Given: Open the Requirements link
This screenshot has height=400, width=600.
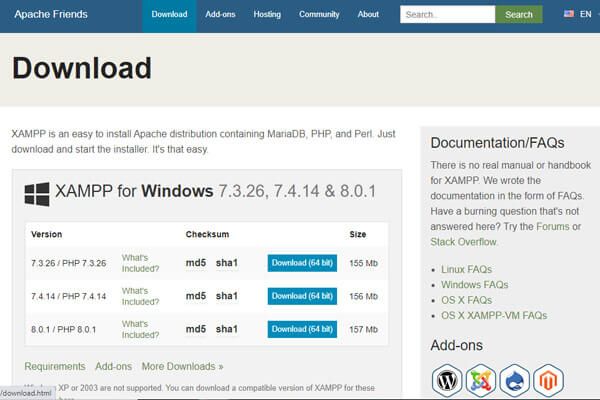Looking at the screenshot, I should pos(55,366).
